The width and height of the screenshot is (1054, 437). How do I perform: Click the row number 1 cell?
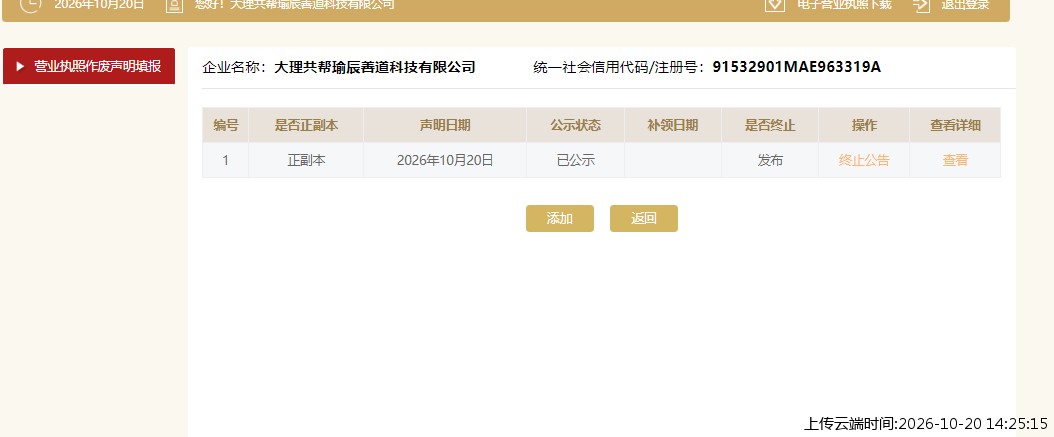[x=225, y=160]
